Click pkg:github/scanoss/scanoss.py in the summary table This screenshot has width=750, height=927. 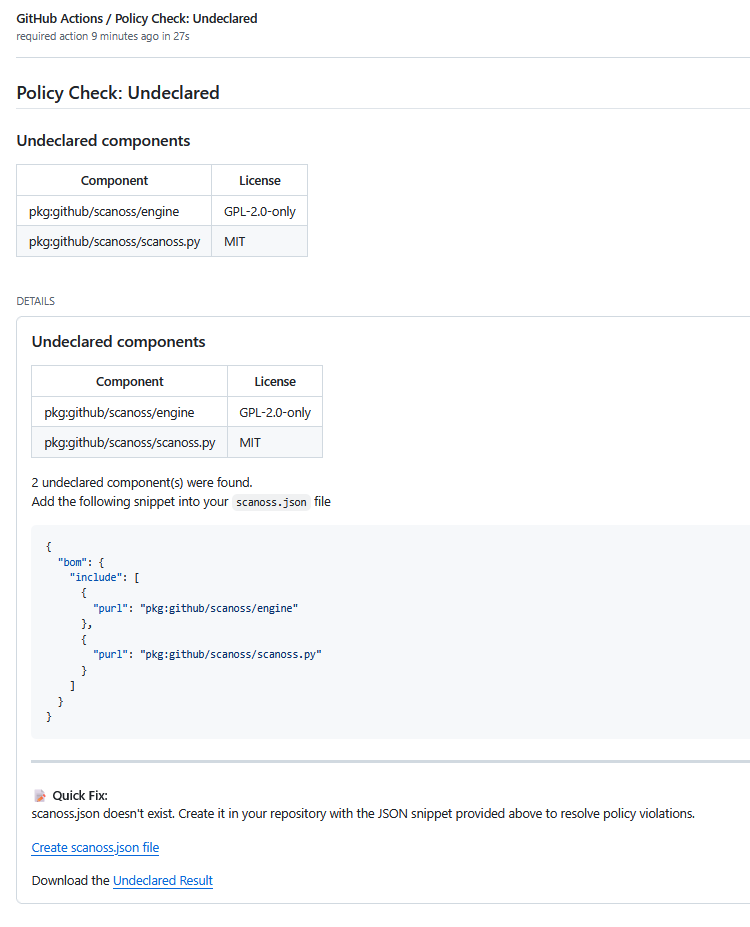115,241
